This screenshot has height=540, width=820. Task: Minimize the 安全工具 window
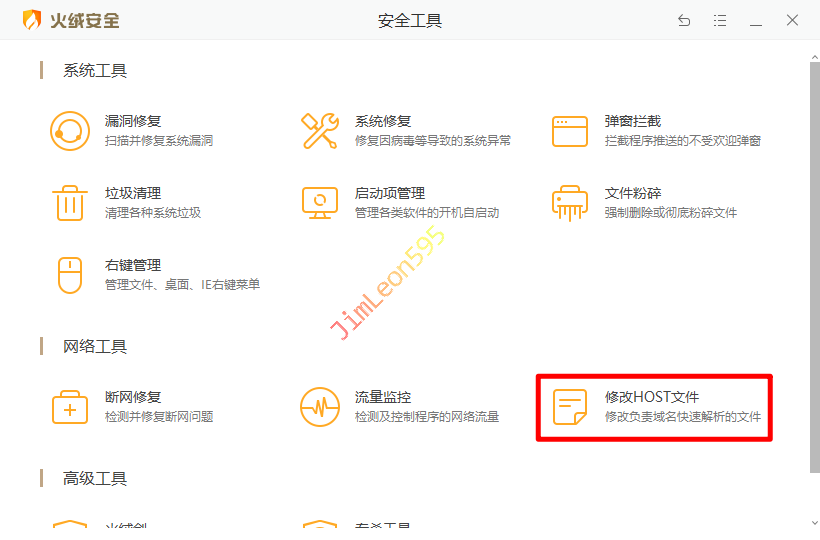756,20
